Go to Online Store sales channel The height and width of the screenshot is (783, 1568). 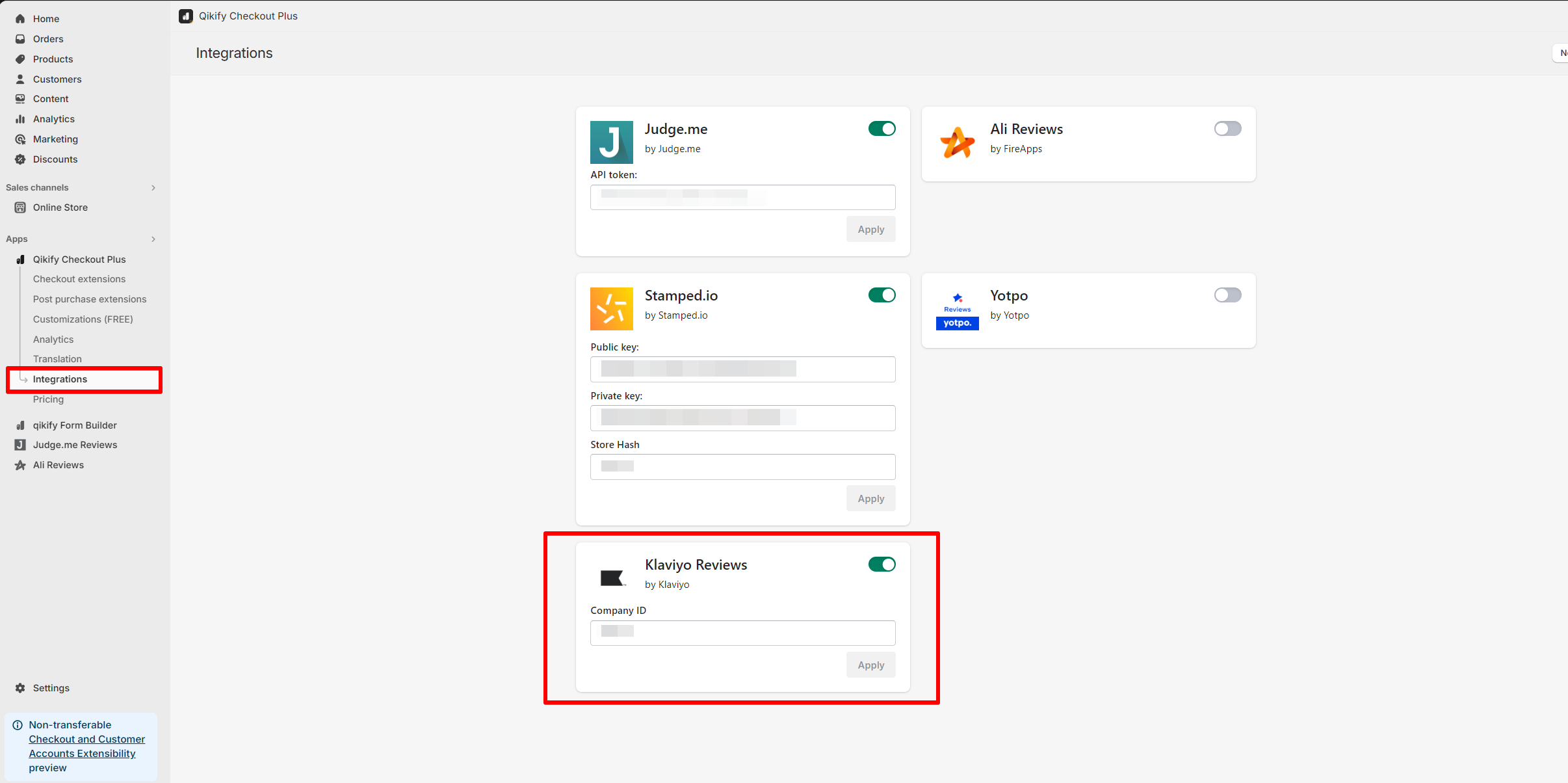tap(60, 207)
